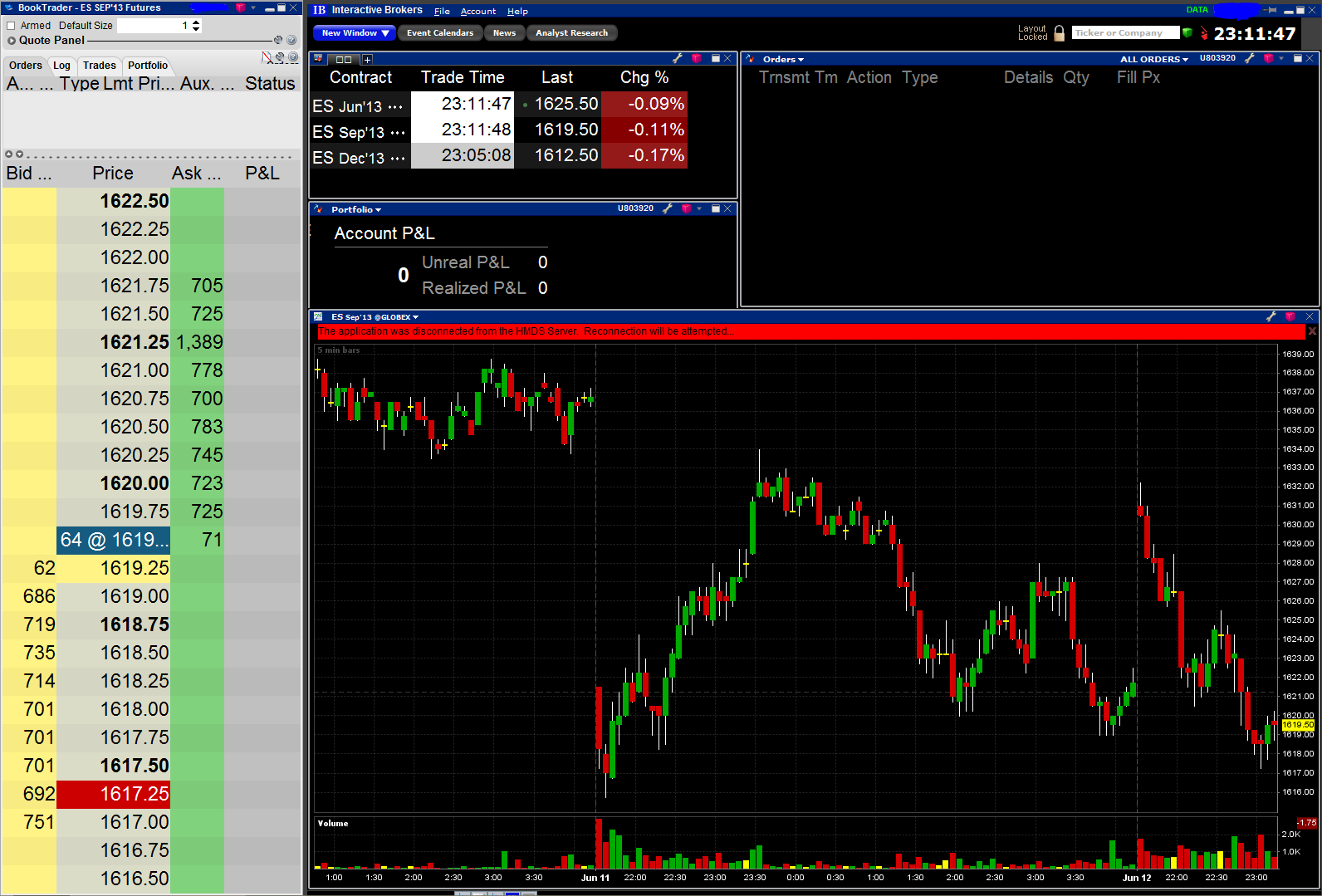1322x896 pixels.
Task: Click the BookTrader orders panel wrench icon
Action: (280, 57)
